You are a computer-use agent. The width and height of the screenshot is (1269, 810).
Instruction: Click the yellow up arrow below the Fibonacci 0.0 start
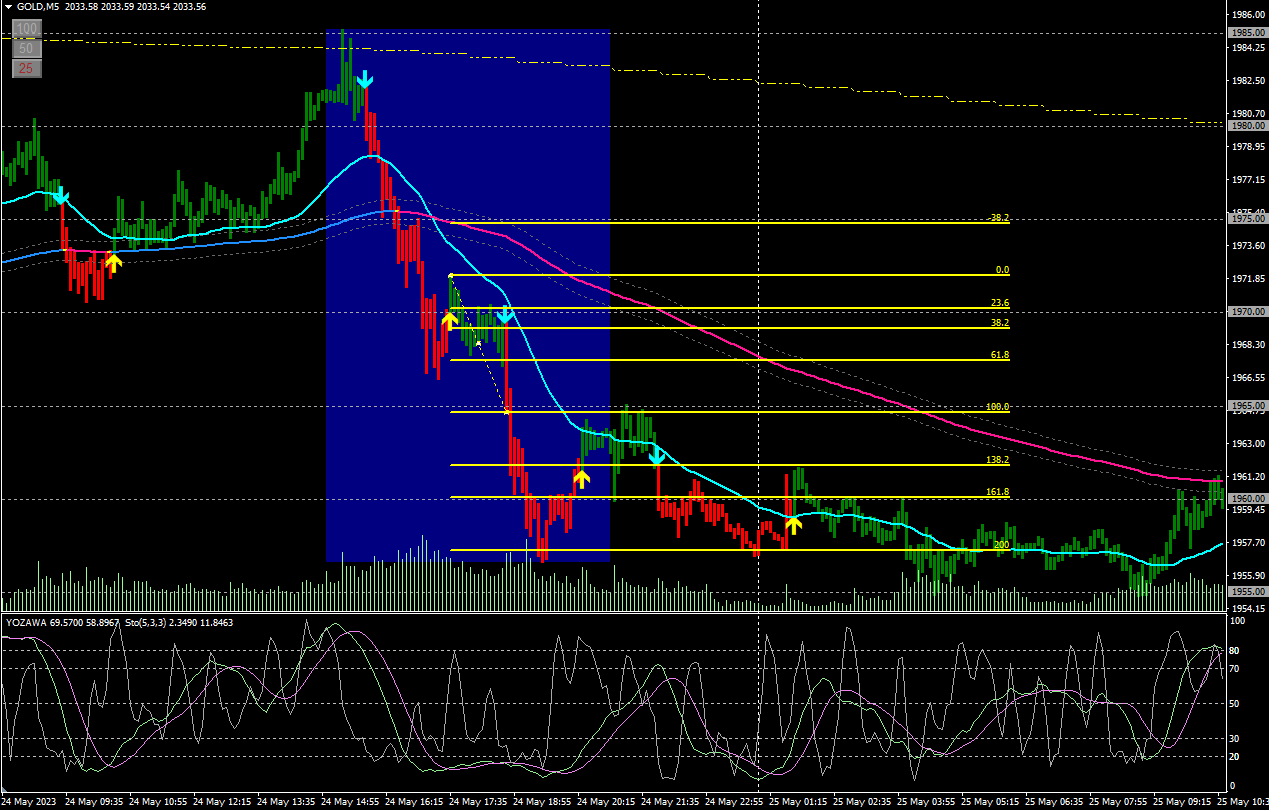[x=450, y=320]
